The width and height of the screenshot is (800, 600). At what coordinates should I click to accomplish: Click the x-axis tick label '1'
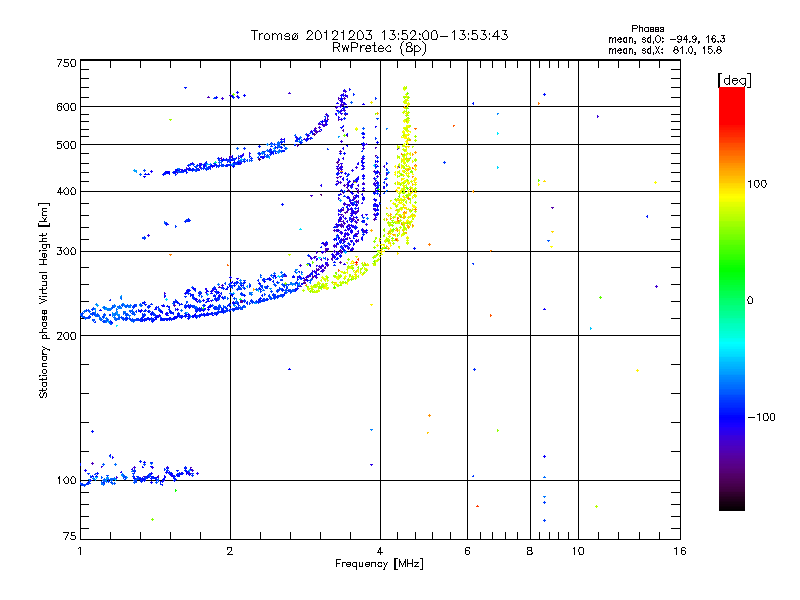tap(80, 551)
